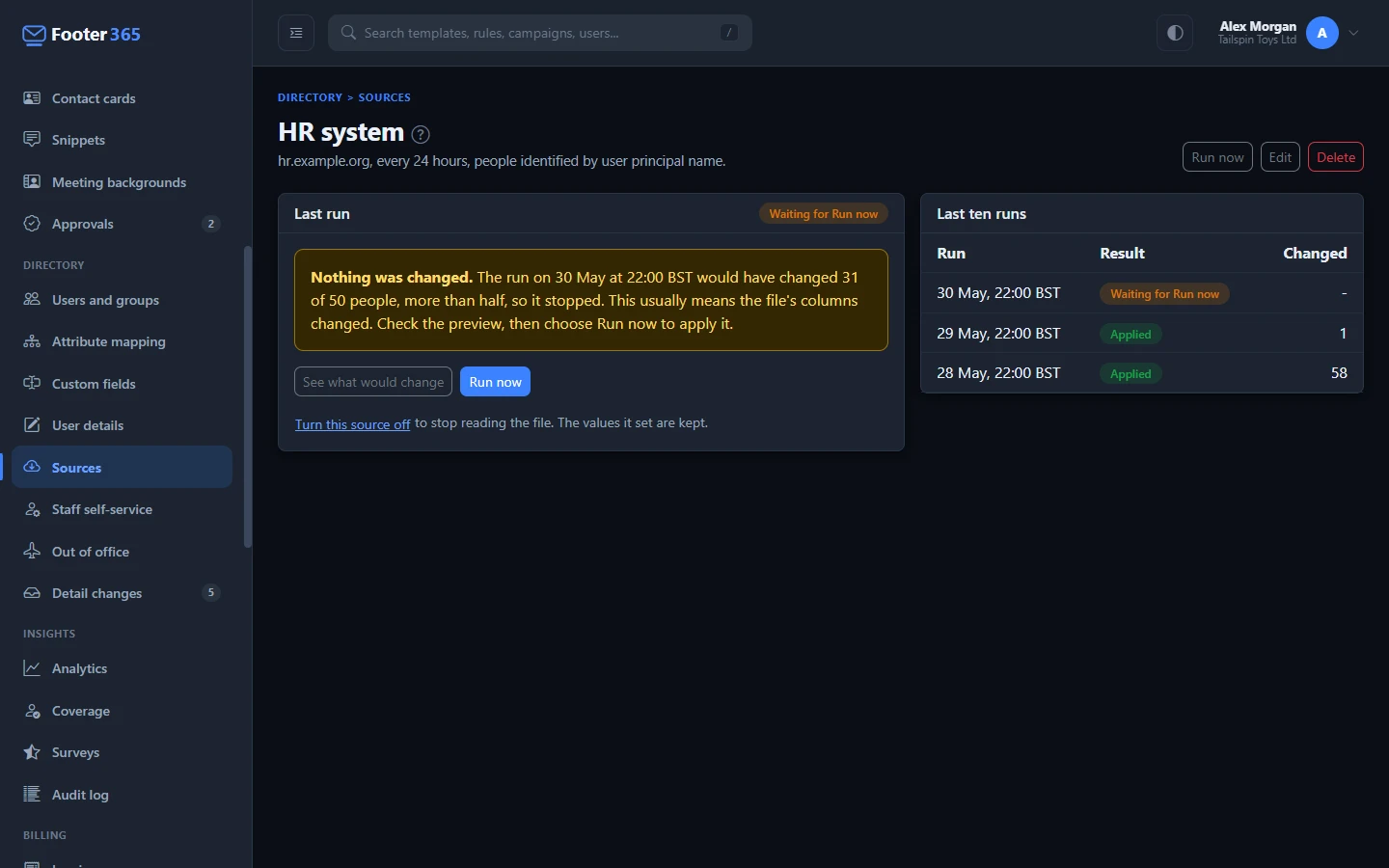Image resolution: width=1389 pixels, height=868 pixels.
Task: Click the red Delete button
Action: coord(1336,157)
